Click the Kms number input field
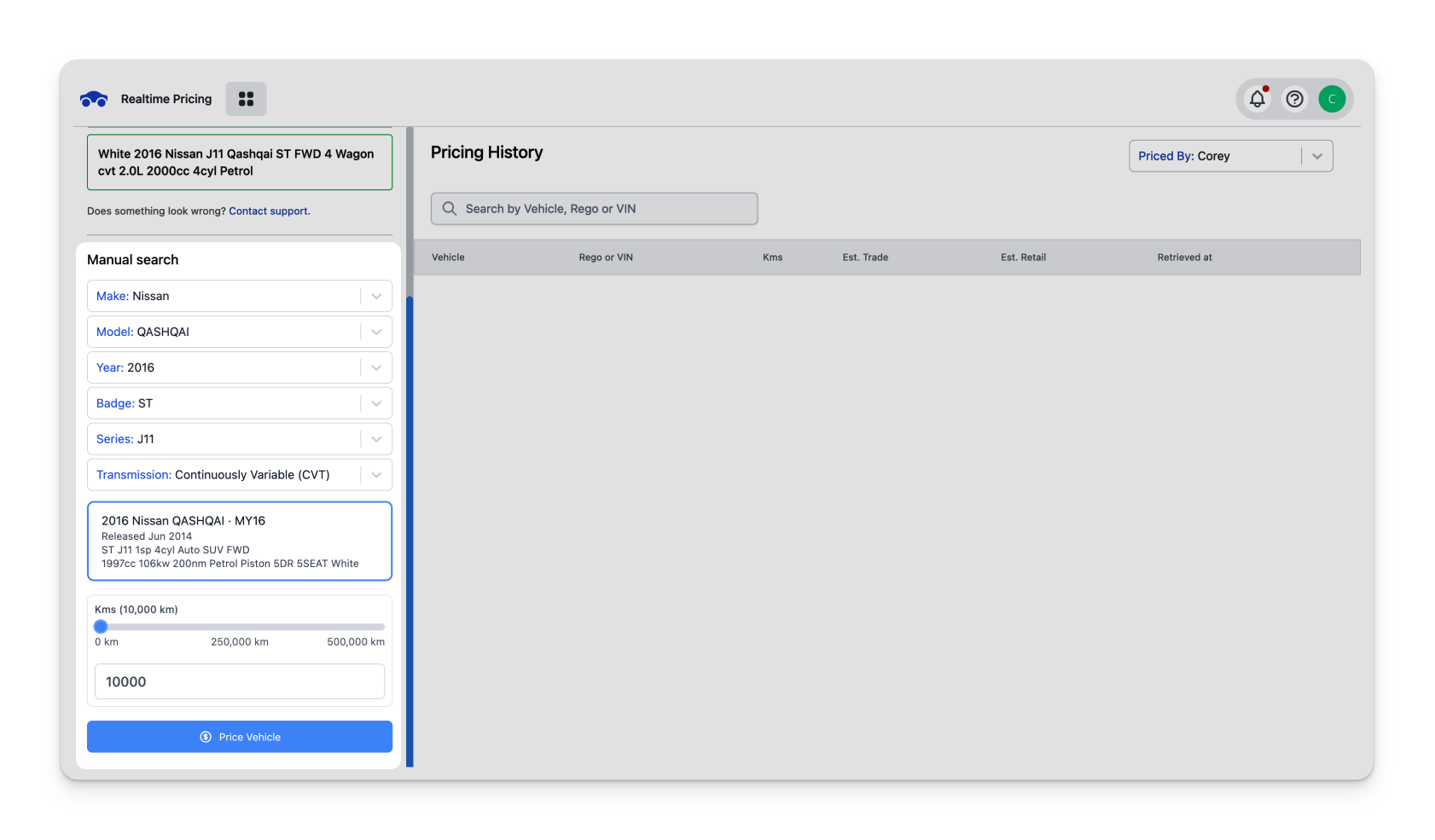The height and width of the screenshot is (840, 1435). point(239,682)
